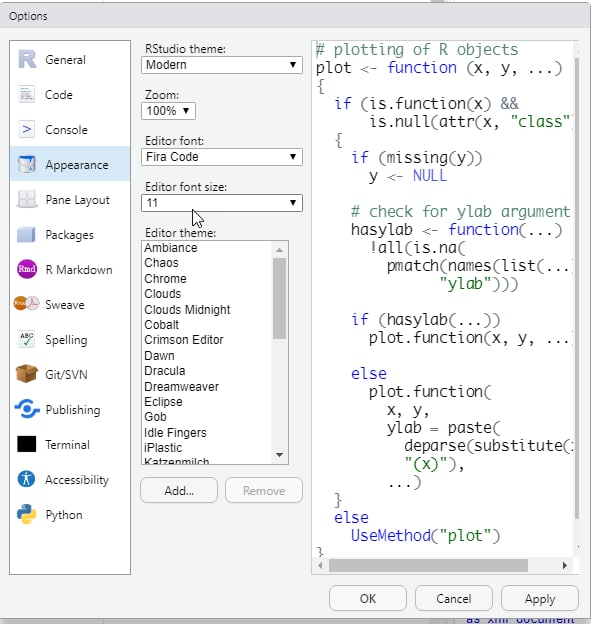Click the preview horizontal scrollbar thumb

point(428,565)
